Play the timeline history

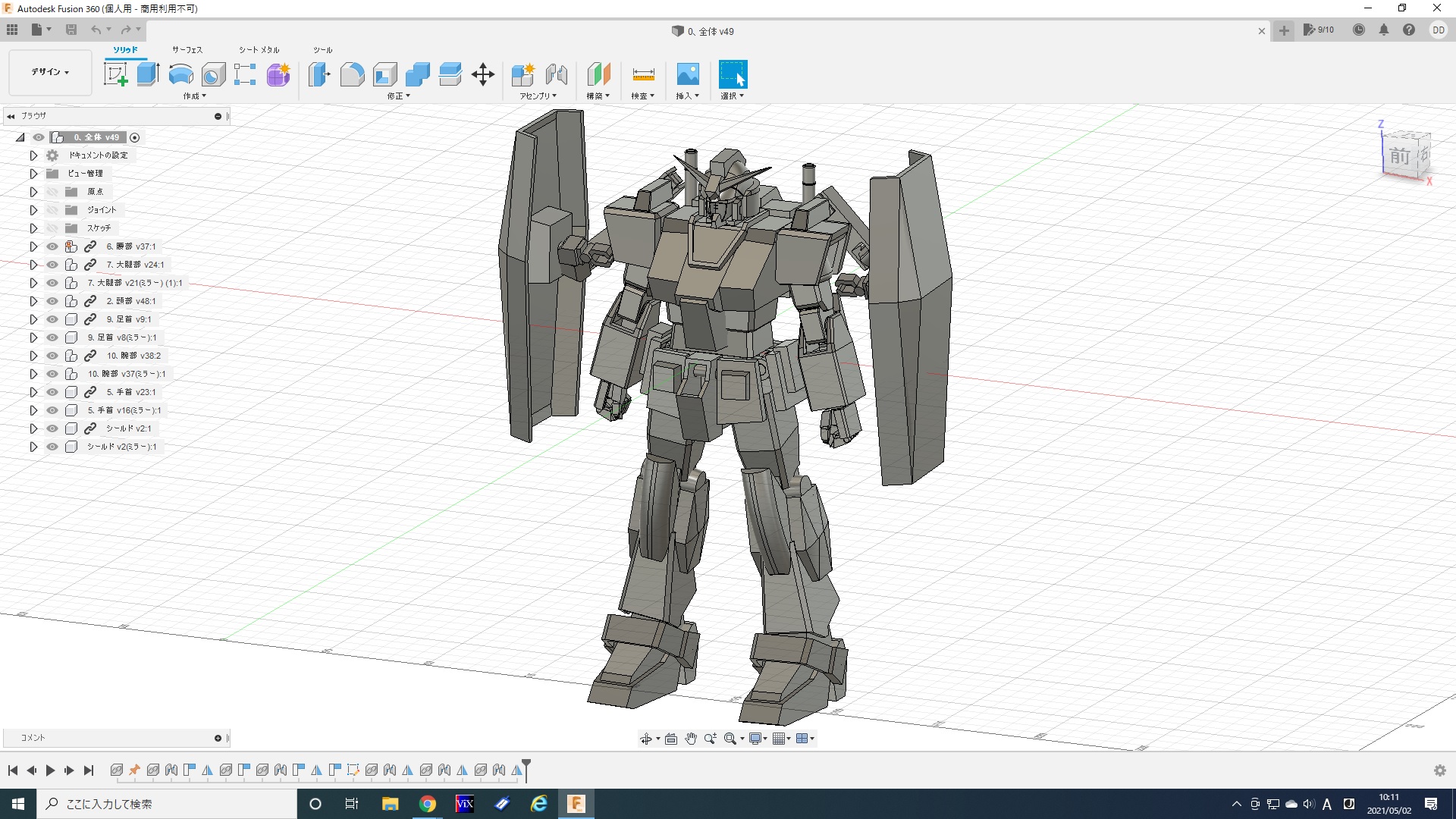coord(50,770)
